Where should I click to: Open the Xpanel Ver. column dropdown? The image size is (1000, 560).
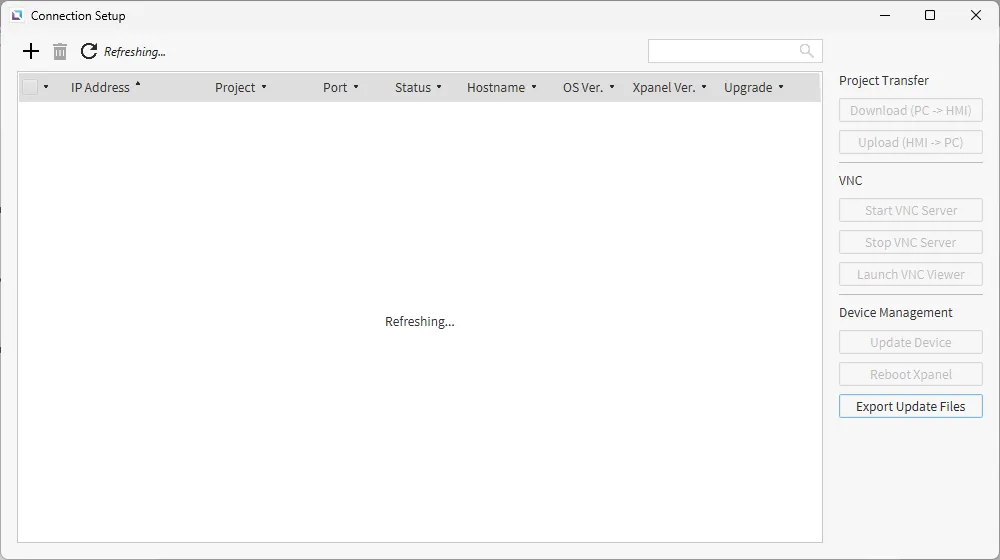(704, 88)
